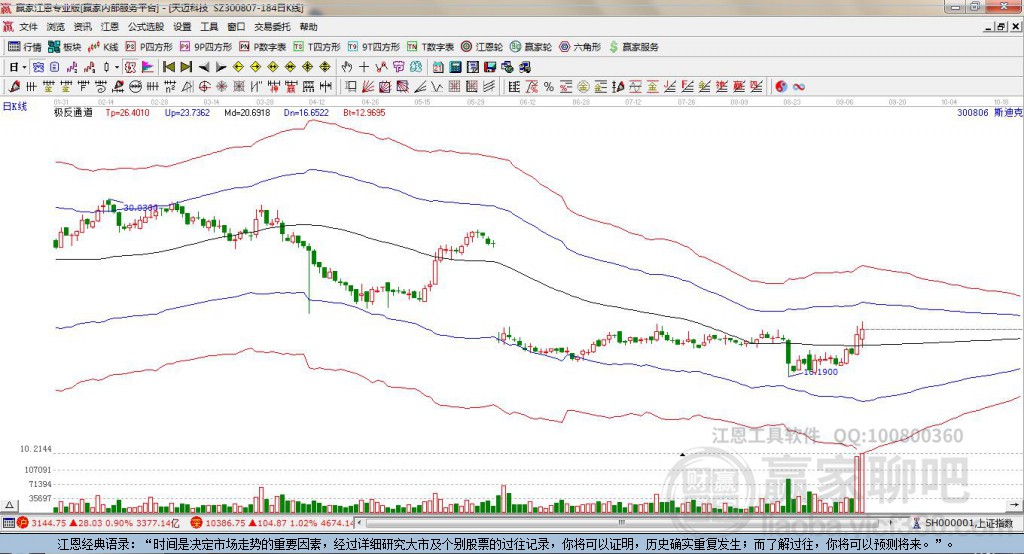Click the 沪 Shanghai index badge
Viewport: 1024px width, 554px height.
pyautogui.click(x=24, y=523)
